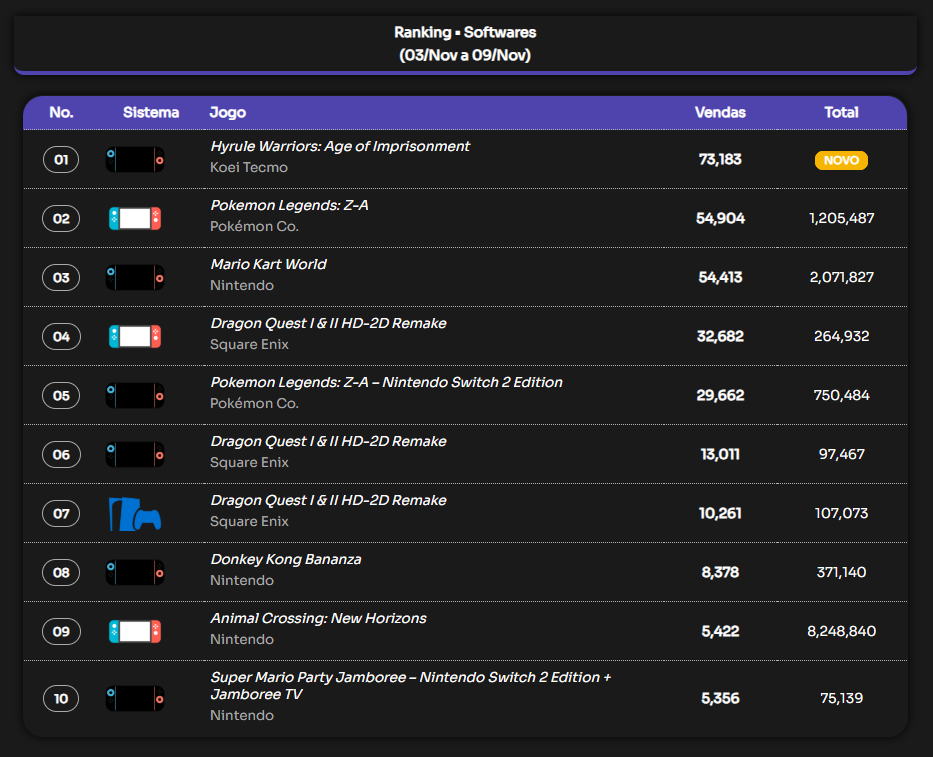The image size is (933, 757).
Task: Click the sales value 8,378
Action: [x=720, y=573]
